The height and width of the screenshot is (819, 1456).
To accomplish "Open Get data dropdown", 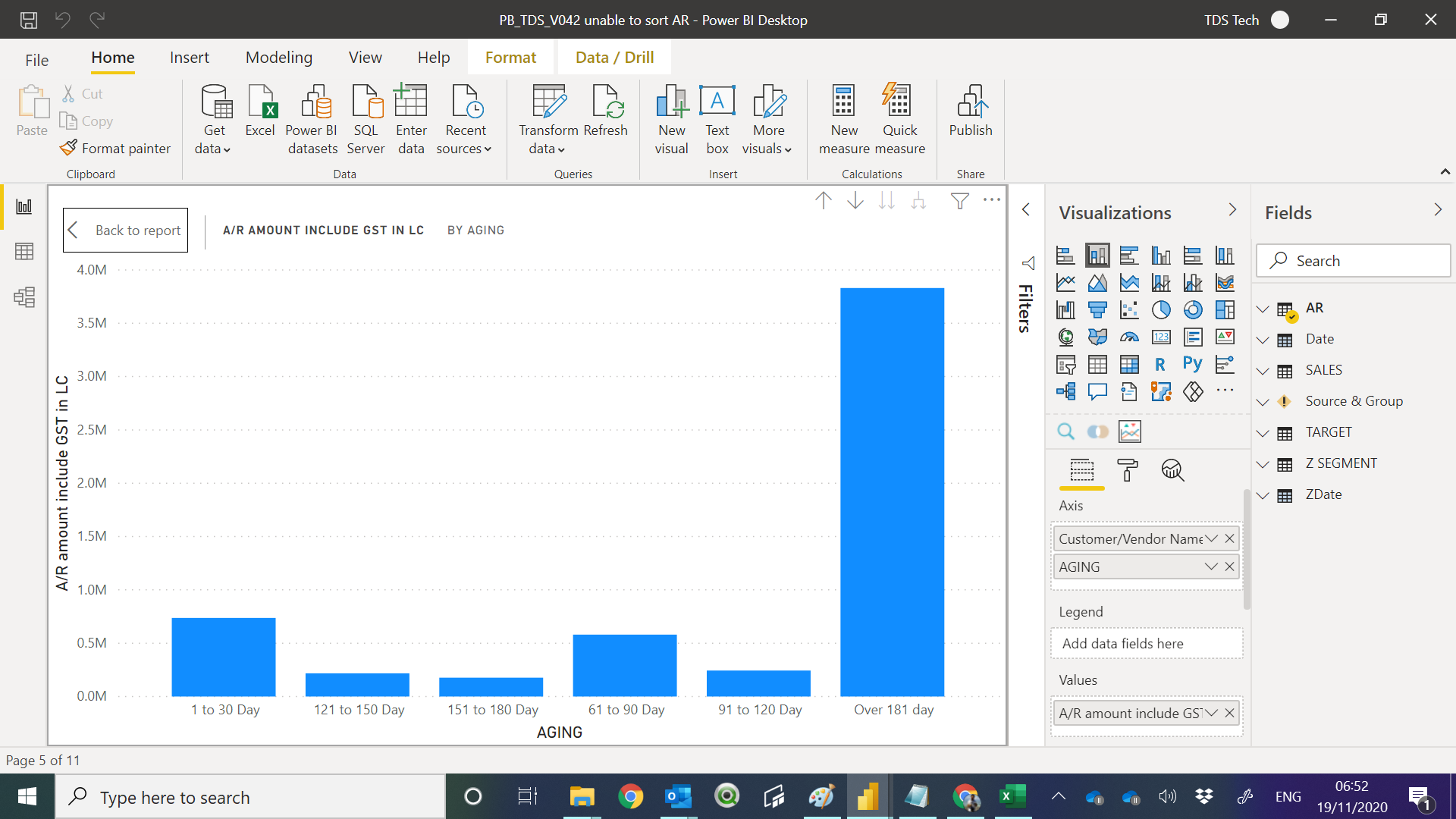I will (x=214, y=120).
